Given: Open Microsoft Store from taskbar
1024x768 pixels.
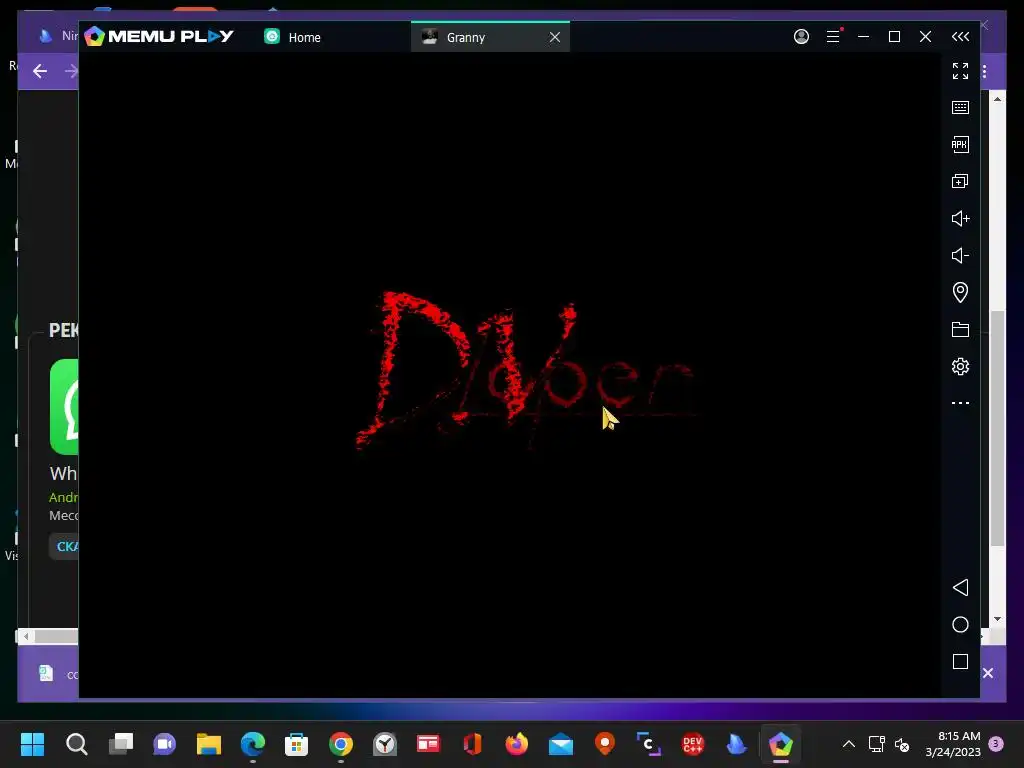Looking at the screenshot, I should pos(296,744).
